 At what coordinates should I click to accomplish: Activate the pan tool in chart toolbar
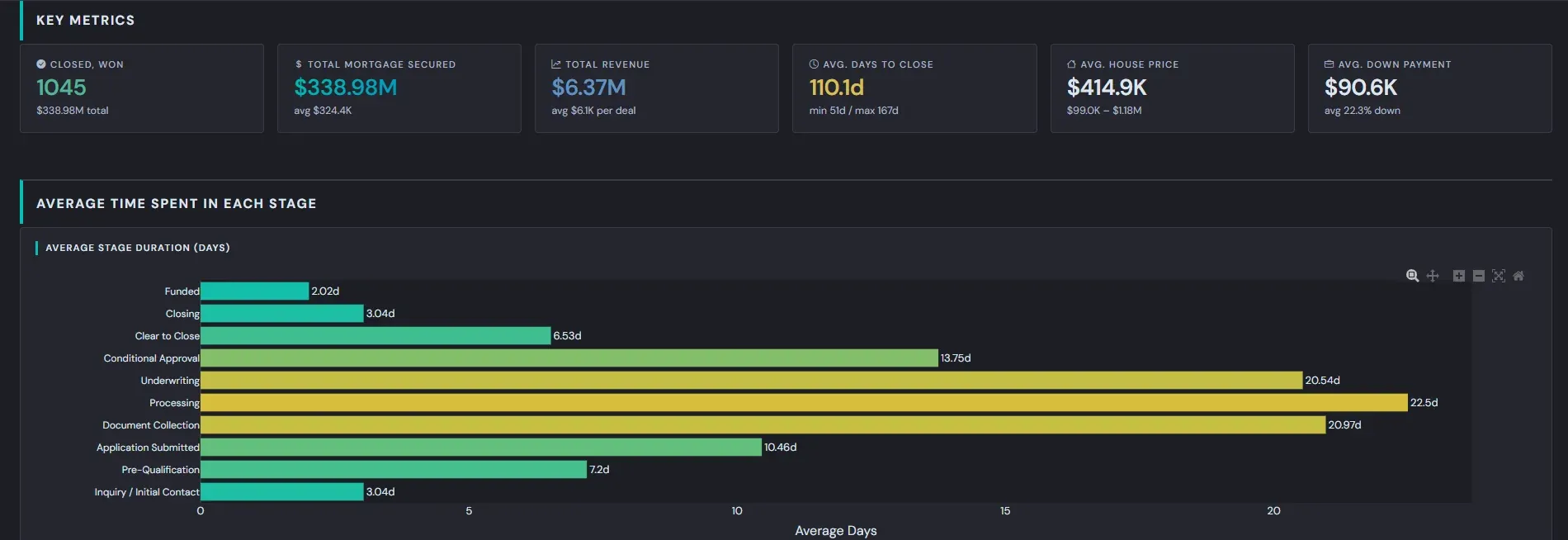tap(1433, 276)
